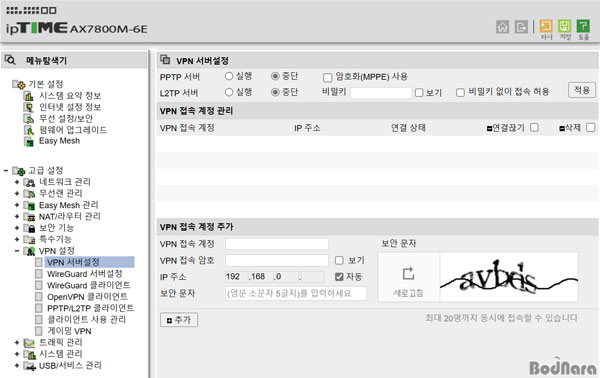The height and width of the screenshot is (378, 600).
Task: Expand the 트래픽 관리 tree node
Action: pos(17,343)
